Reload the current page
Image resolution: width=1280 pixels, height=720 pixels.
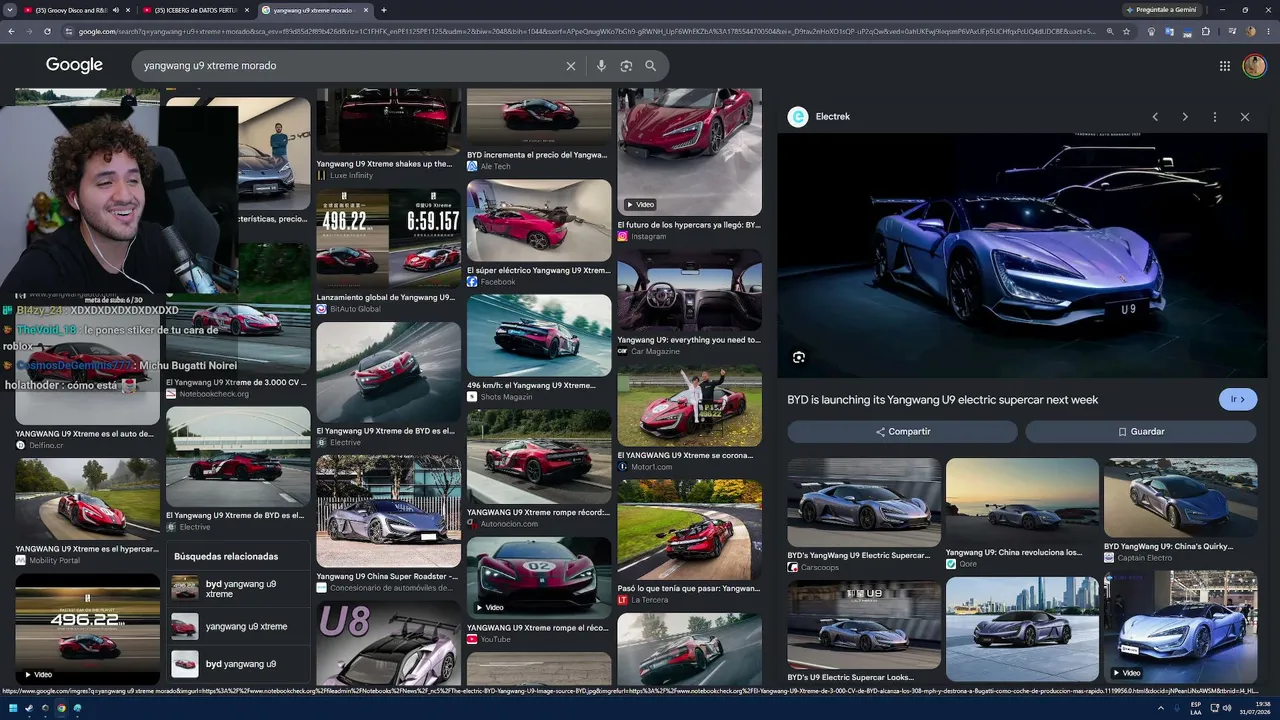pos(47,31)
